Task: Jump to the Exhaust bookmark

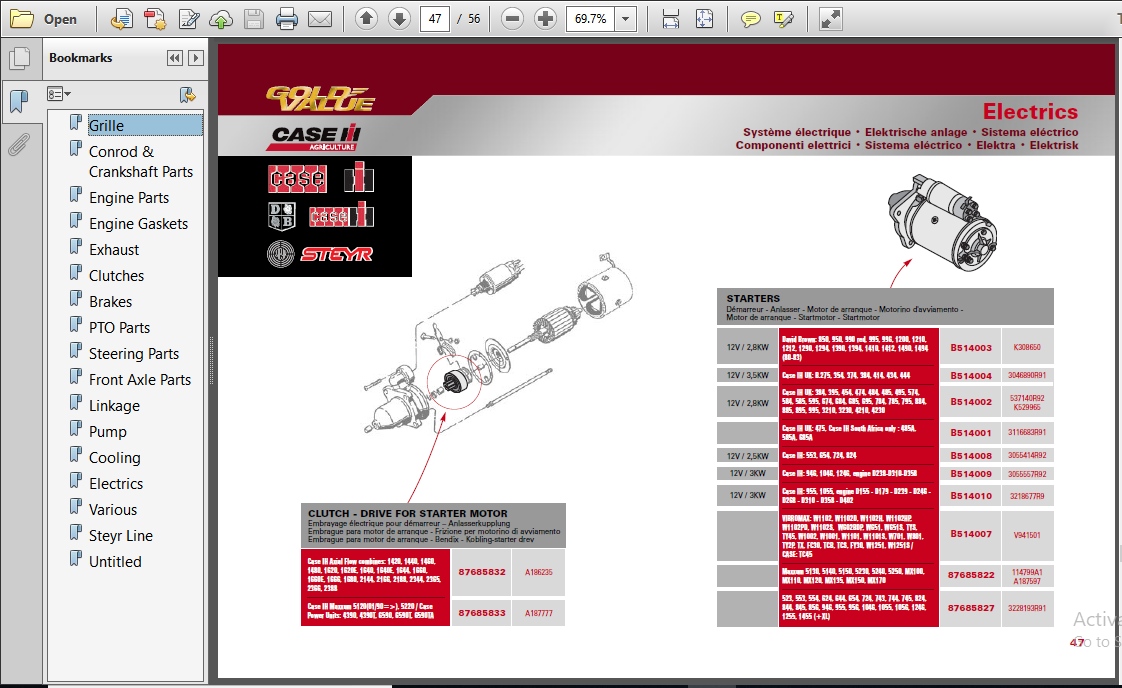Action: [x=114, y=250]
